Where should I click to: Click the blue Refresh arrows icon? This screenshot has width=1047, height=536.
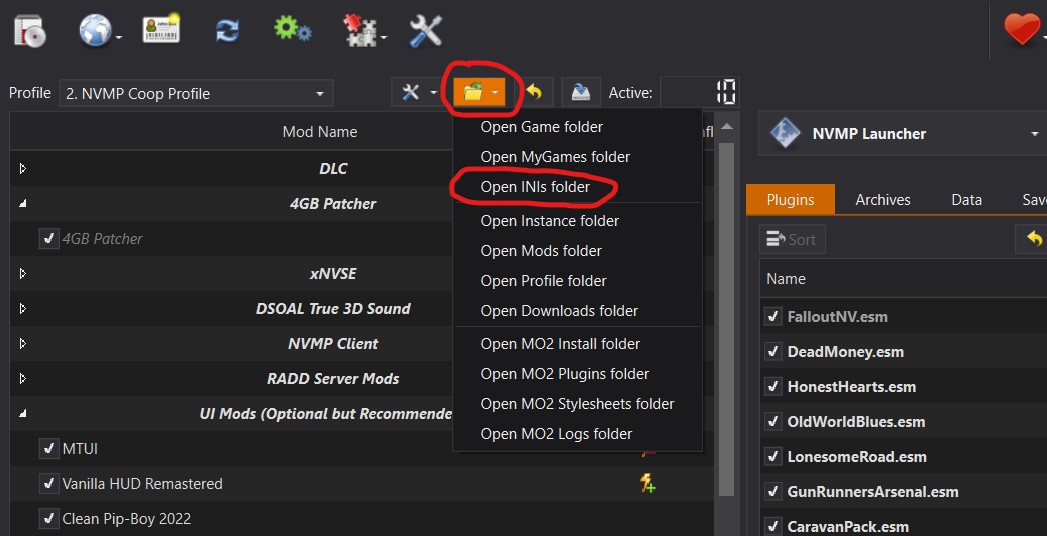pyautogui.click(x=227, y=31)
